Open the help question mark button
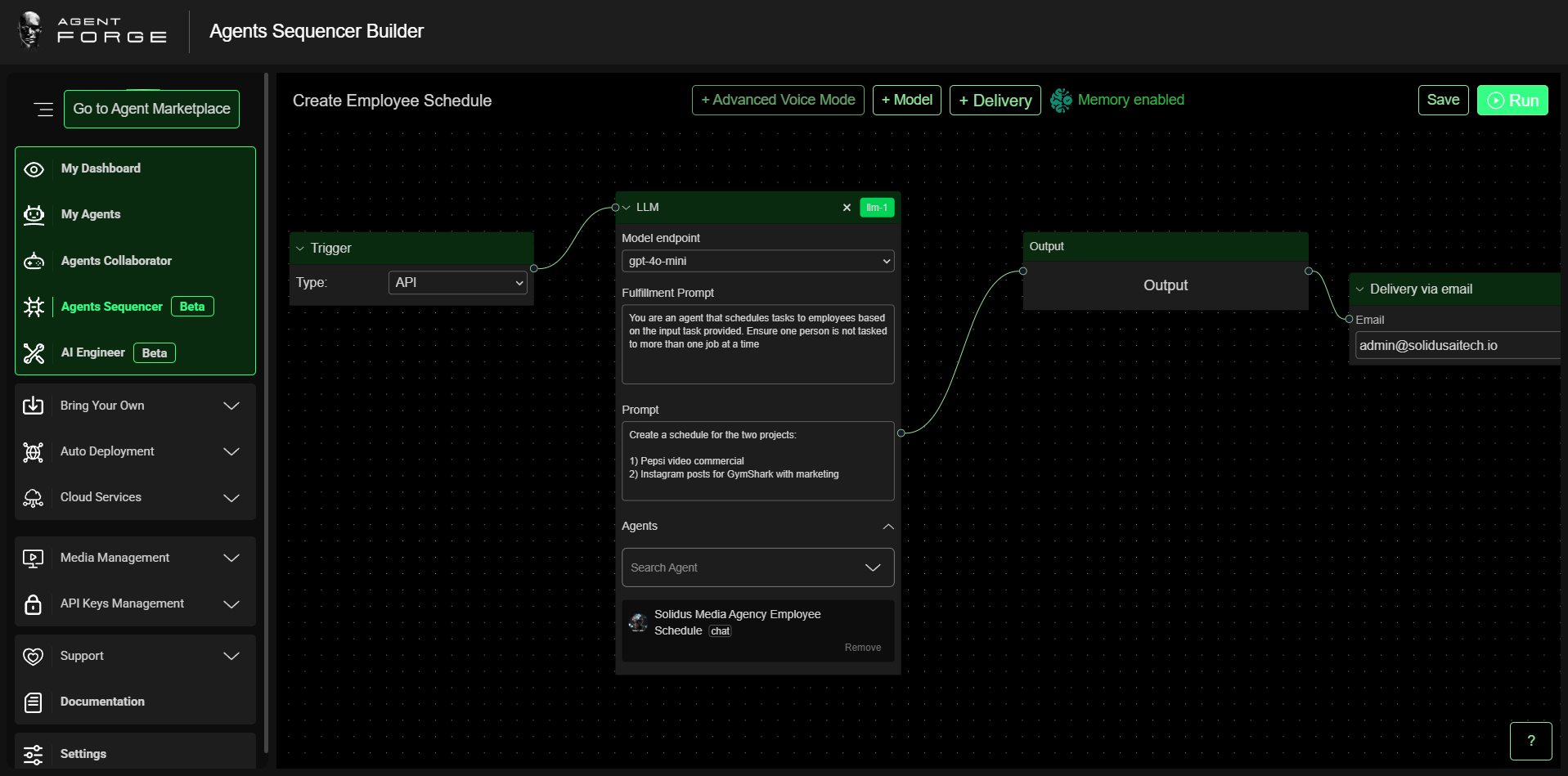This screenshot has width=1568, height=776. [x=1530, y=741]
